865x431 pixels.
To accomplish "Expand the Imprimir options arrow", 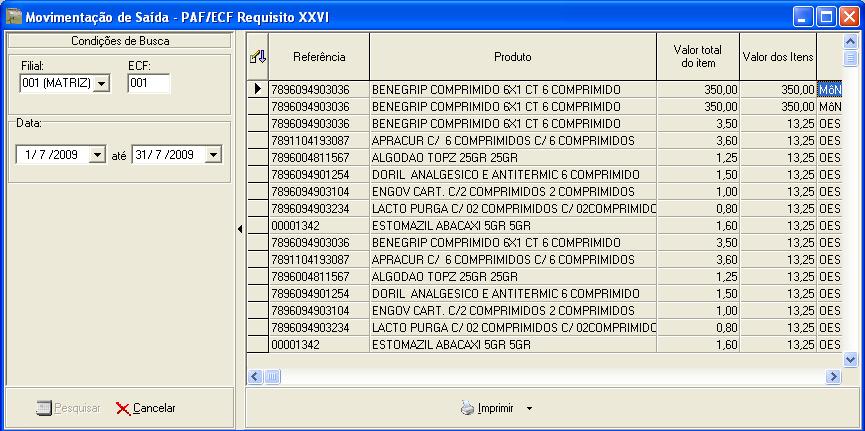I will [x=529, y=408].
